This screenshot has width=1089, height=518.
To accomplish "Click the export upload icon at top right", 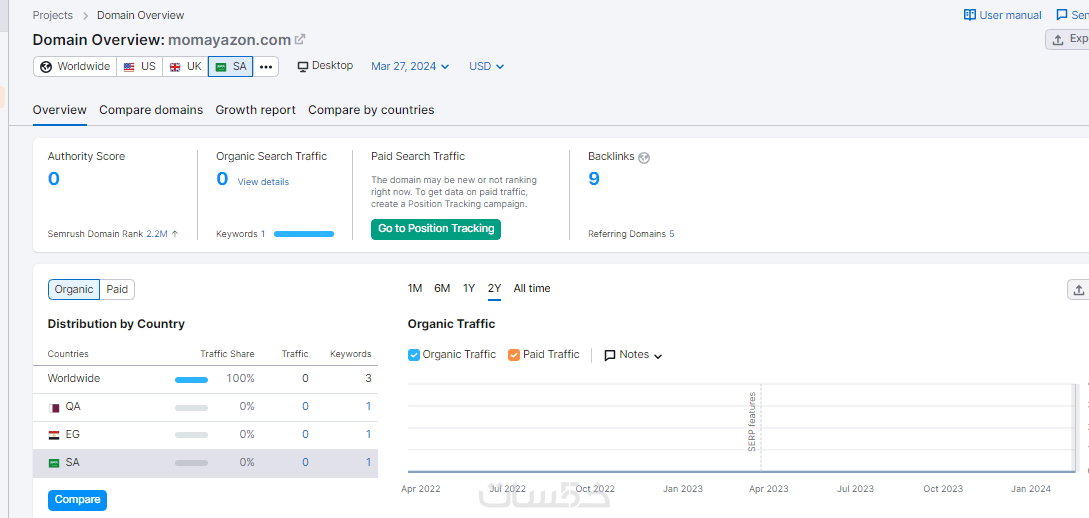I will 1059,39.
